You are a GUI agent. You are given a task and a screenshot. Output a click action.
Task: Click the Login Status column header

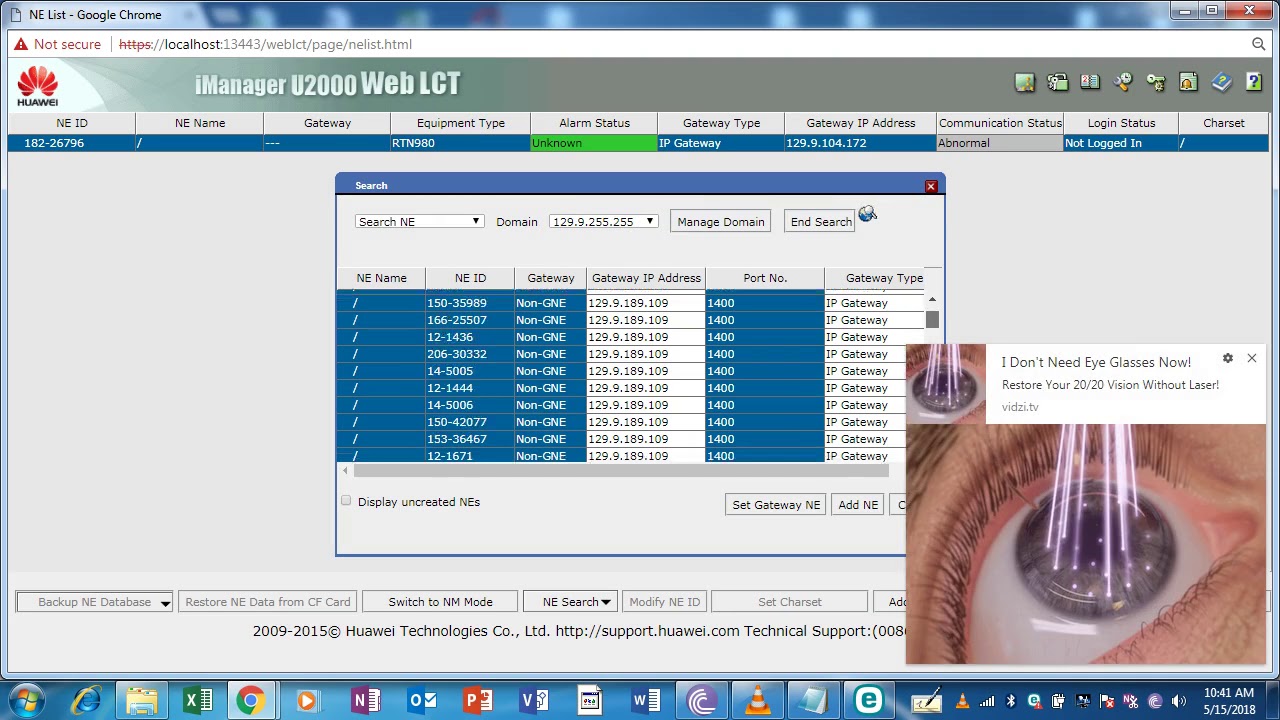coord(1122,123)
